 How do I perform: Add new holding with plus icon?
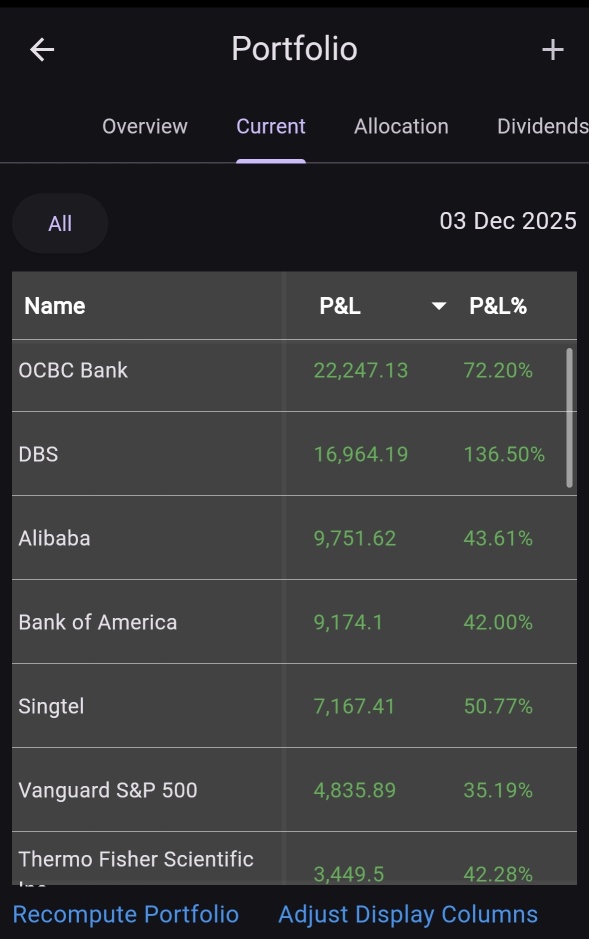coord(552,49)
